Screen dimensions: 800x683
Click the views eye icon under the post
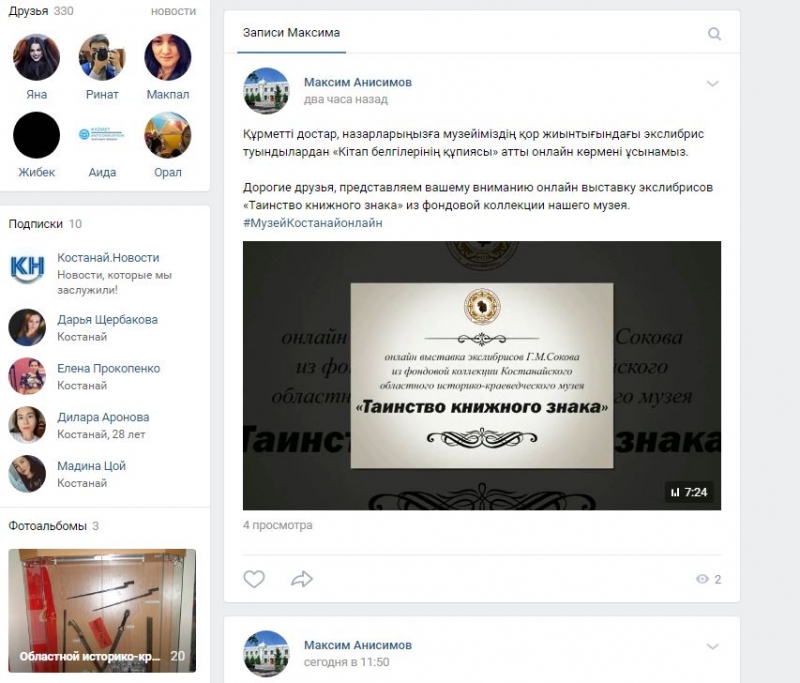tap(702, 579)
